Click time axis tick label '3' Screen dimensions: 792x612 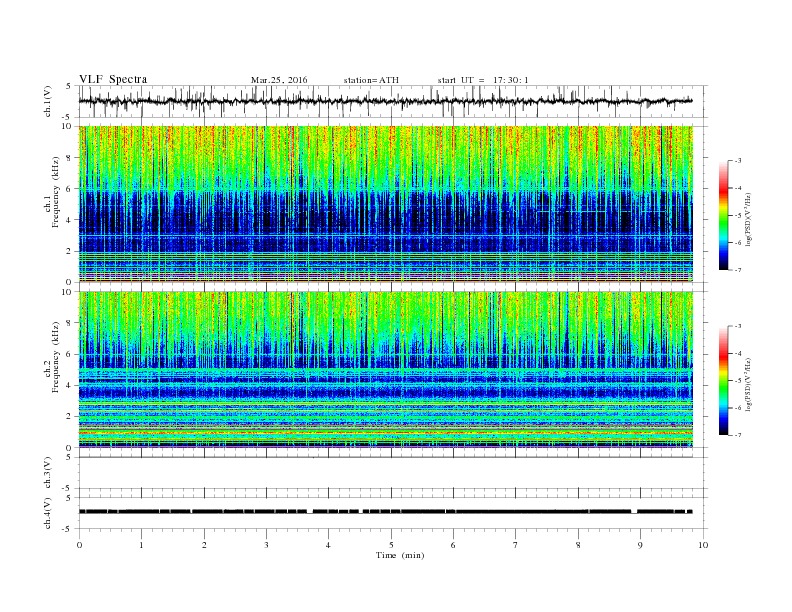click(266, 545)
